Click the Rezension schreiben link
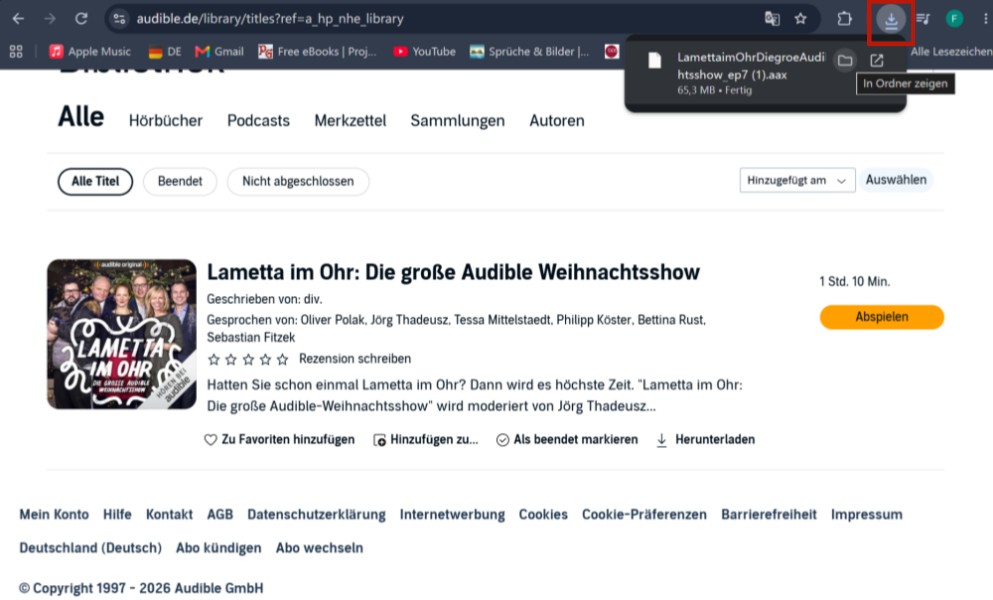993x600 pixels. click(355, 359)
